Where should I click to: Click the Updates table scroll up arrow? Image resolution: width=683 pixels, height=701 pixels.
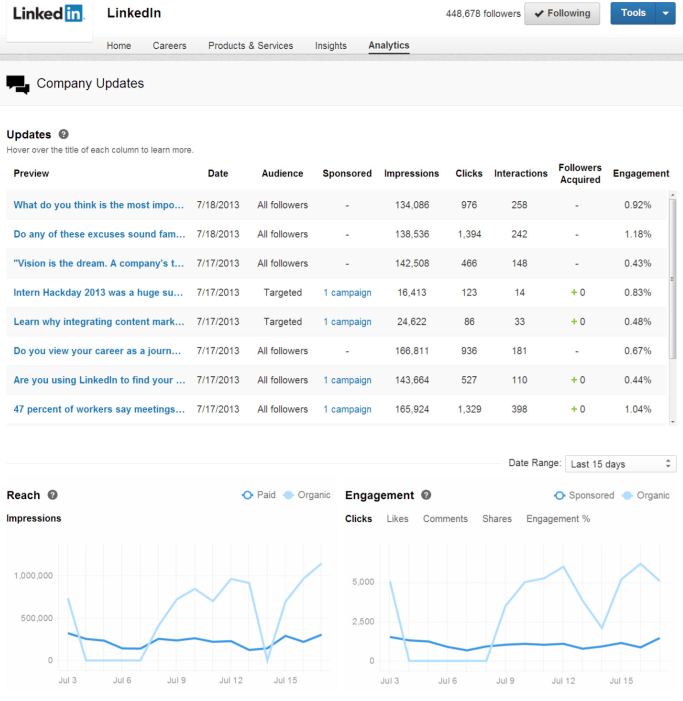[x=672, y=194]
